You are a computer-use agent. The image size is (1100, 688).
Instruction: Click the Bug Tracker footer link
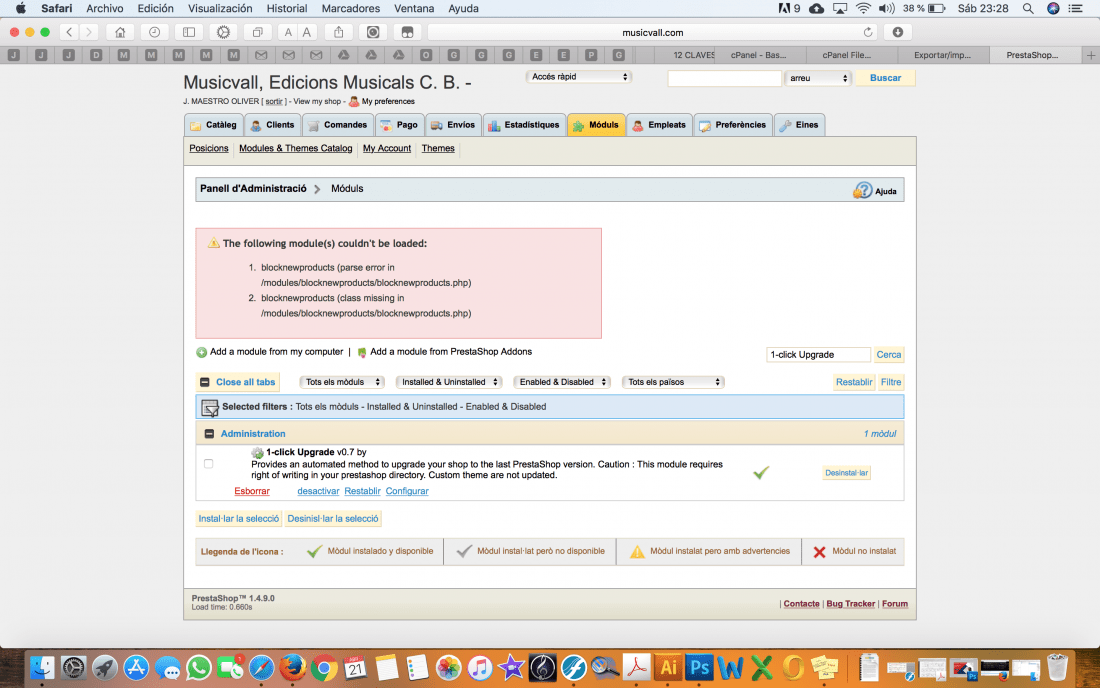[850, 604]
